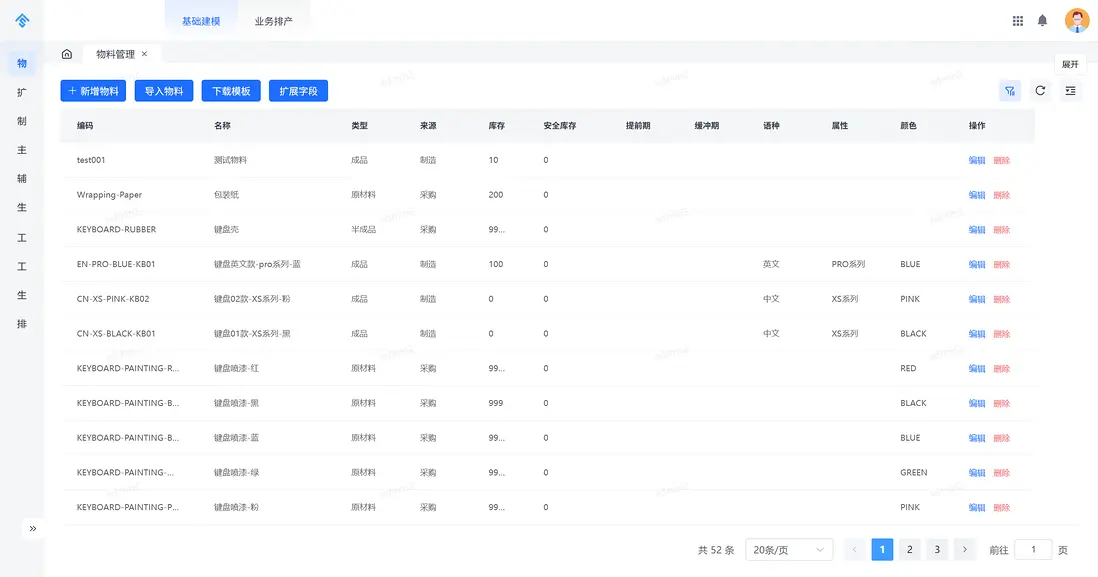
Task: Edit the CN-XS-BLACK-KB01 row
Action: 977,333
